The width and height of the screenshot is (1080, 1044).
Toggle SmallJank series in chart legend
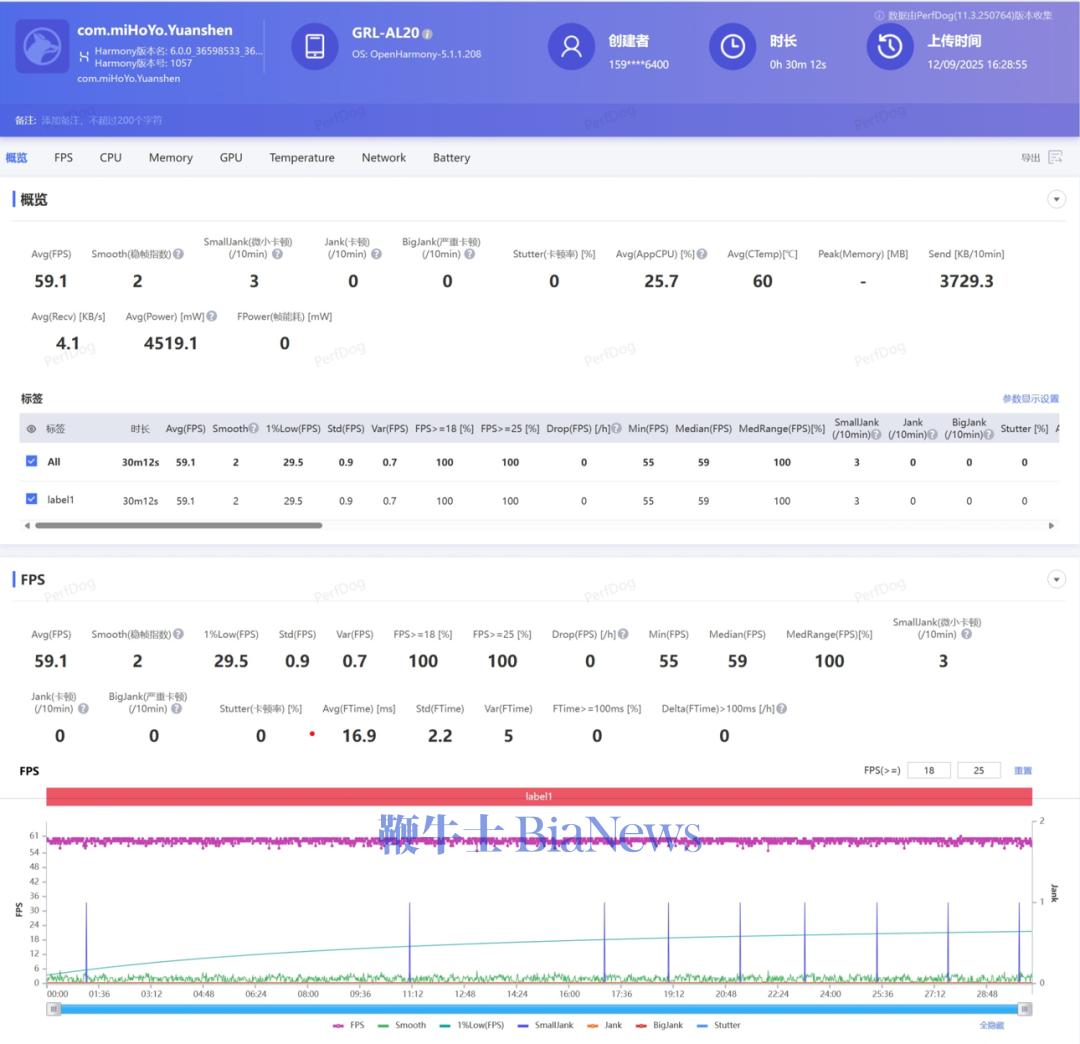pos(546,1025)
